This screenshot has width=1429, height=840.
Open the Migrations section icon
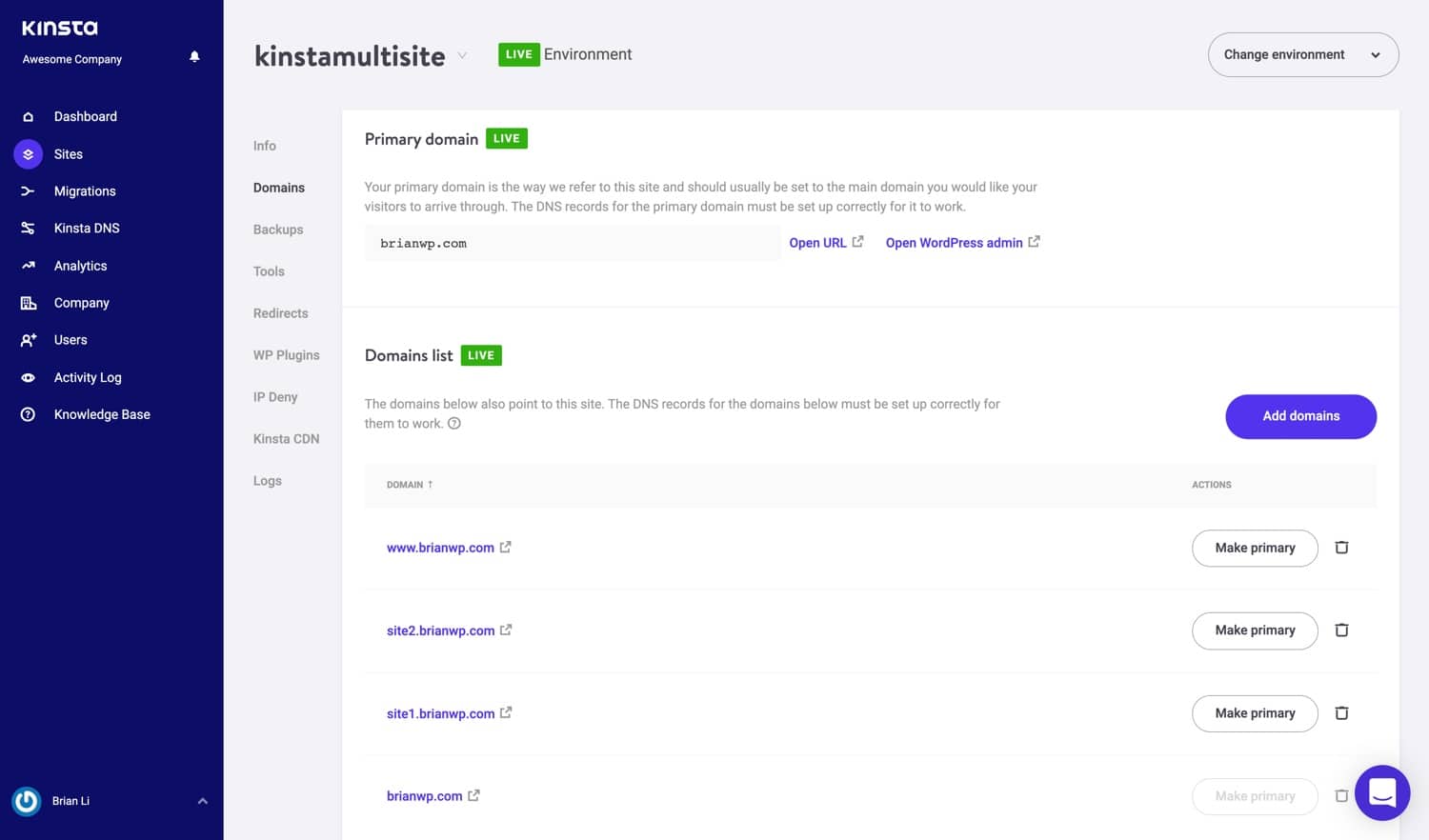(28, 190)
